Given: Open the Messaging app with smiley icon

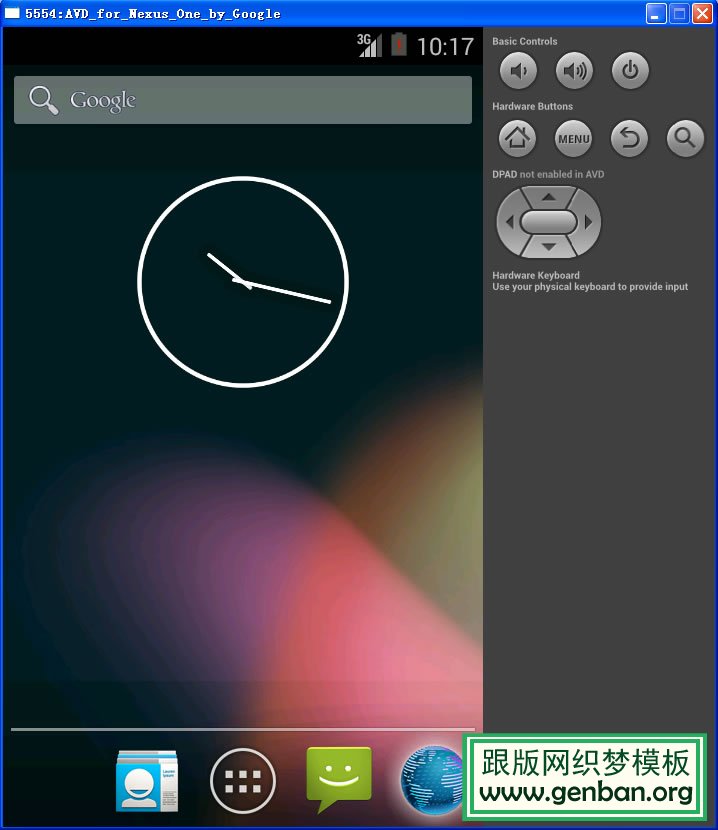Looking at the screenshot, I should point(338,778).
